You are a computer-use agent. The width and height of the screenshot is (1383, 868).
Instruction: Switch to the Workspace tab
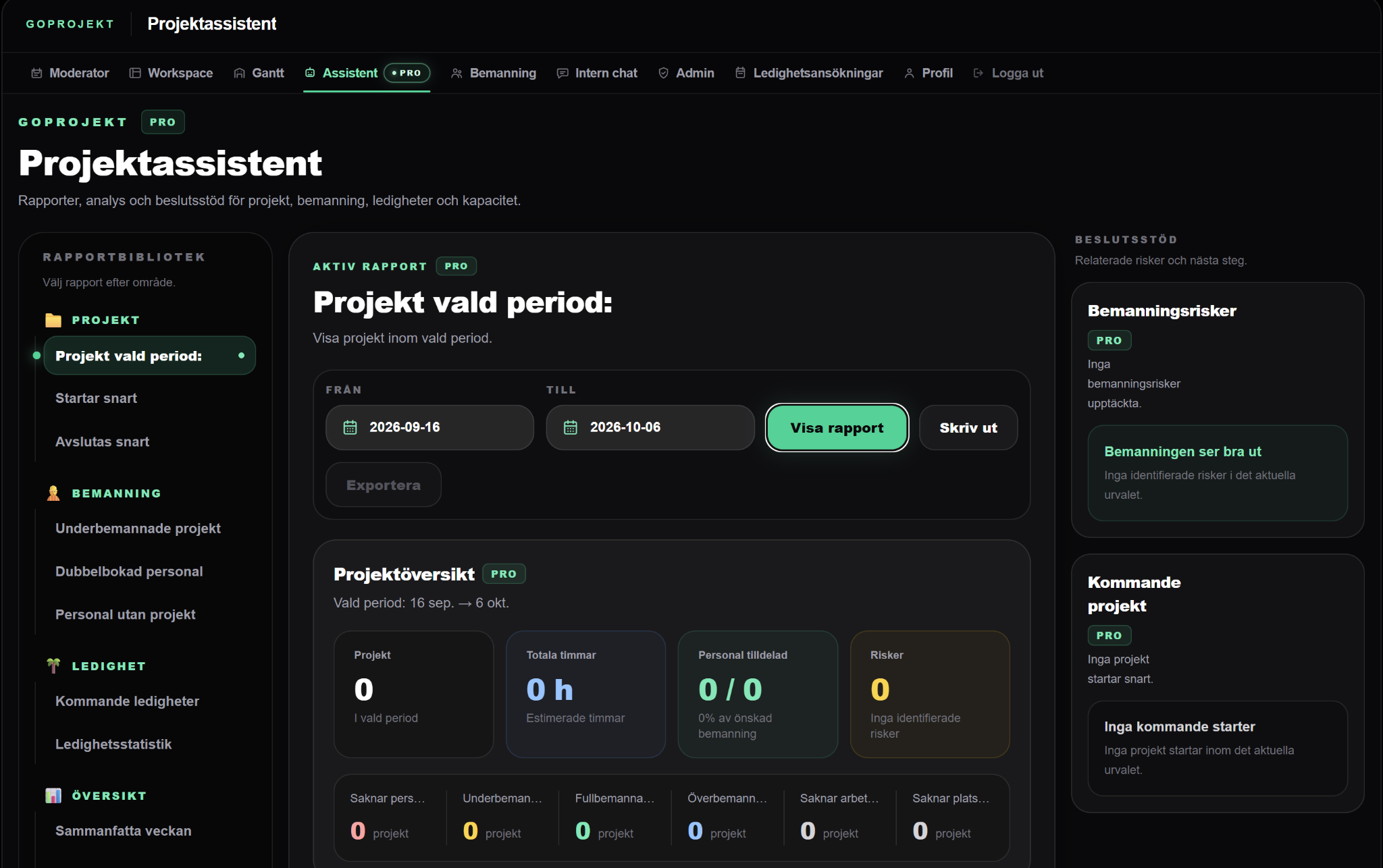pos(171,73)
